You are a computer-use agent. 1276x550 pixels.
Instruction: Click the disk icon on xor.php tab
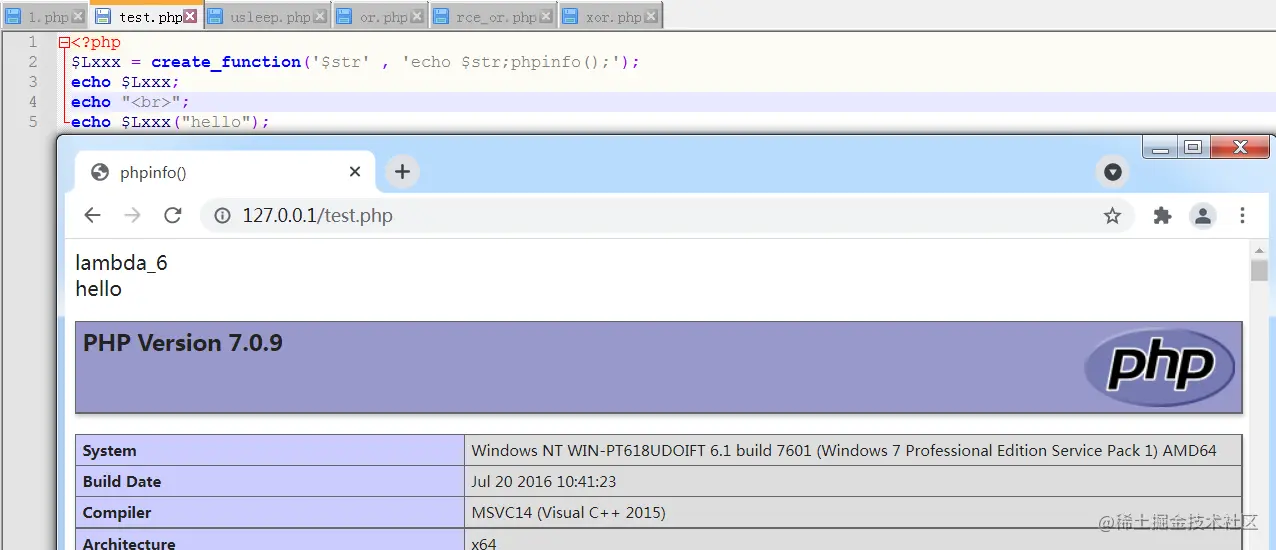[570, 17]
